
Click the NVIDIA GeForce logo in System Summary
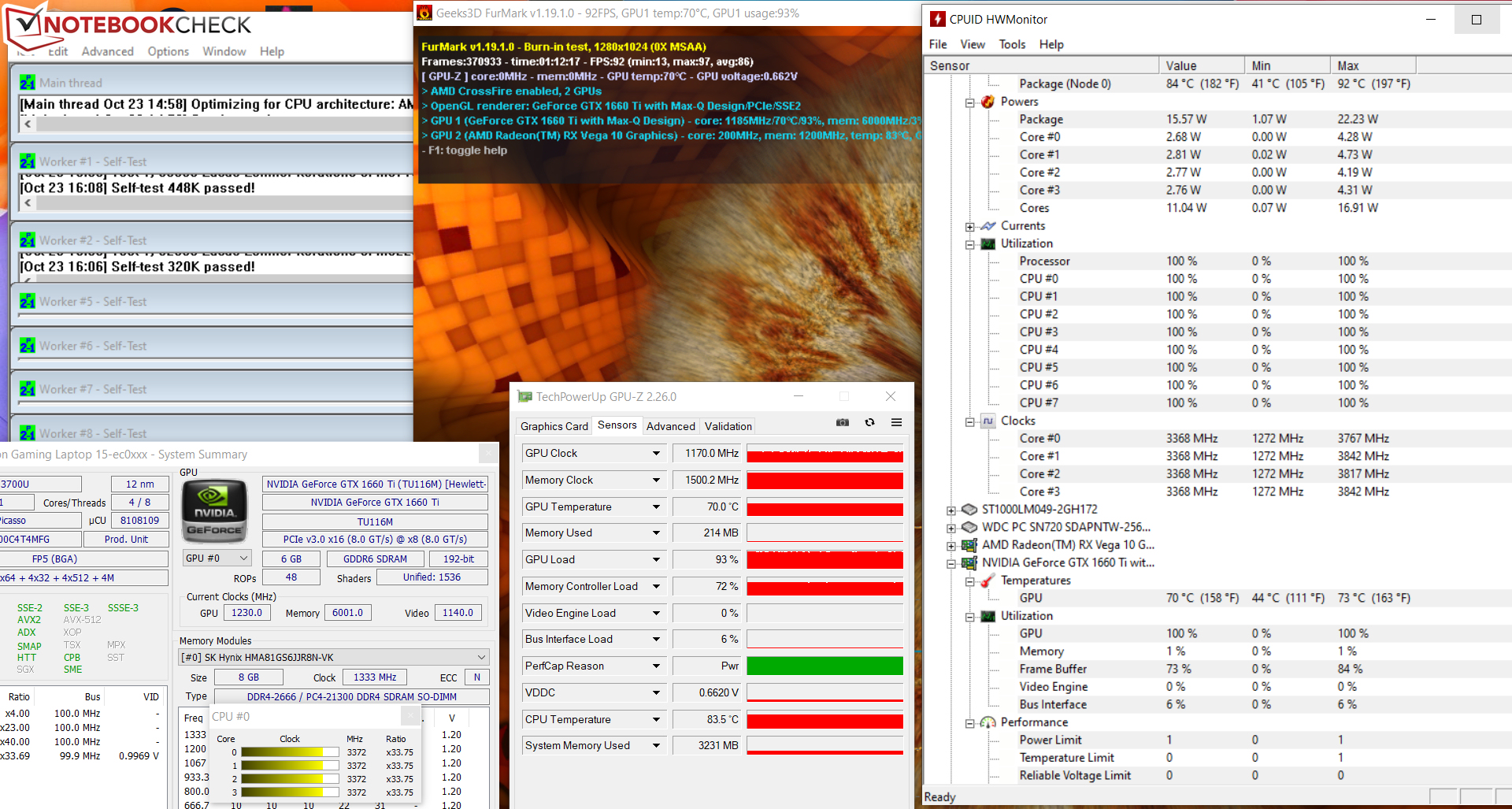click(214, 511)
